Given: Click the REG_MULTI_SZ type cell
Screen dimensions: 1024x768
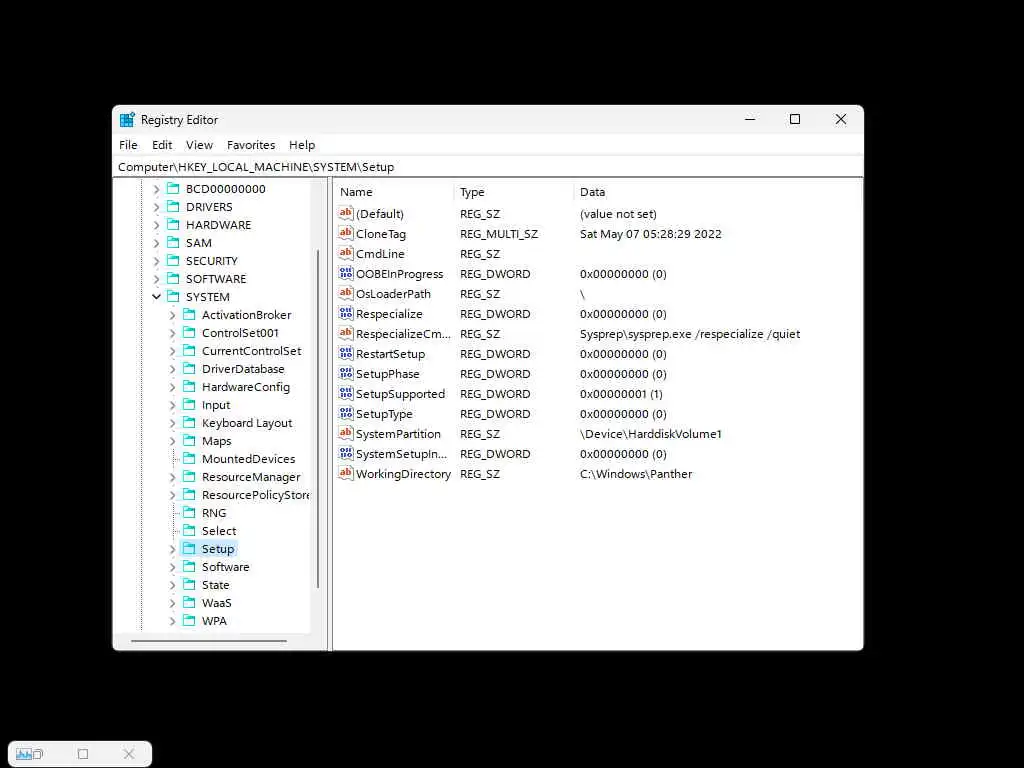Looking at the screenshot, I should coord(499,234).
